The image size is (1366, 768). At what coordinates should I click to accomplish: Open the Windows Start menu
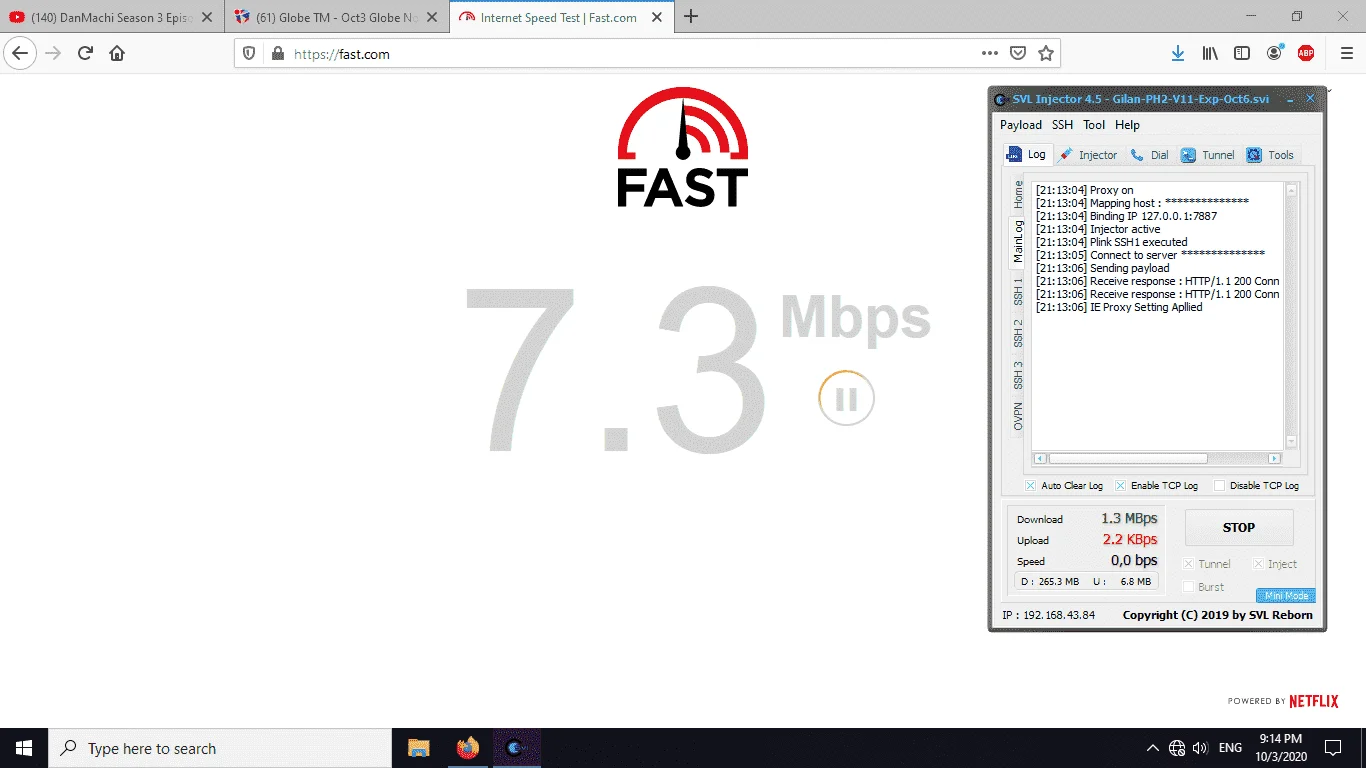click(x=24, y=748)
